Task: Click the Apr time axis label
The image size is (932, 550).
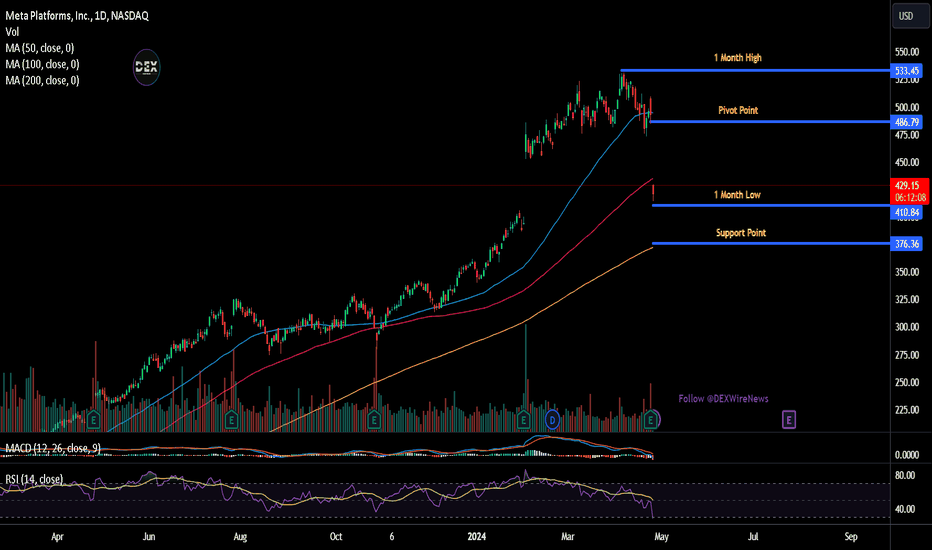Action: (x=57, y=536)
